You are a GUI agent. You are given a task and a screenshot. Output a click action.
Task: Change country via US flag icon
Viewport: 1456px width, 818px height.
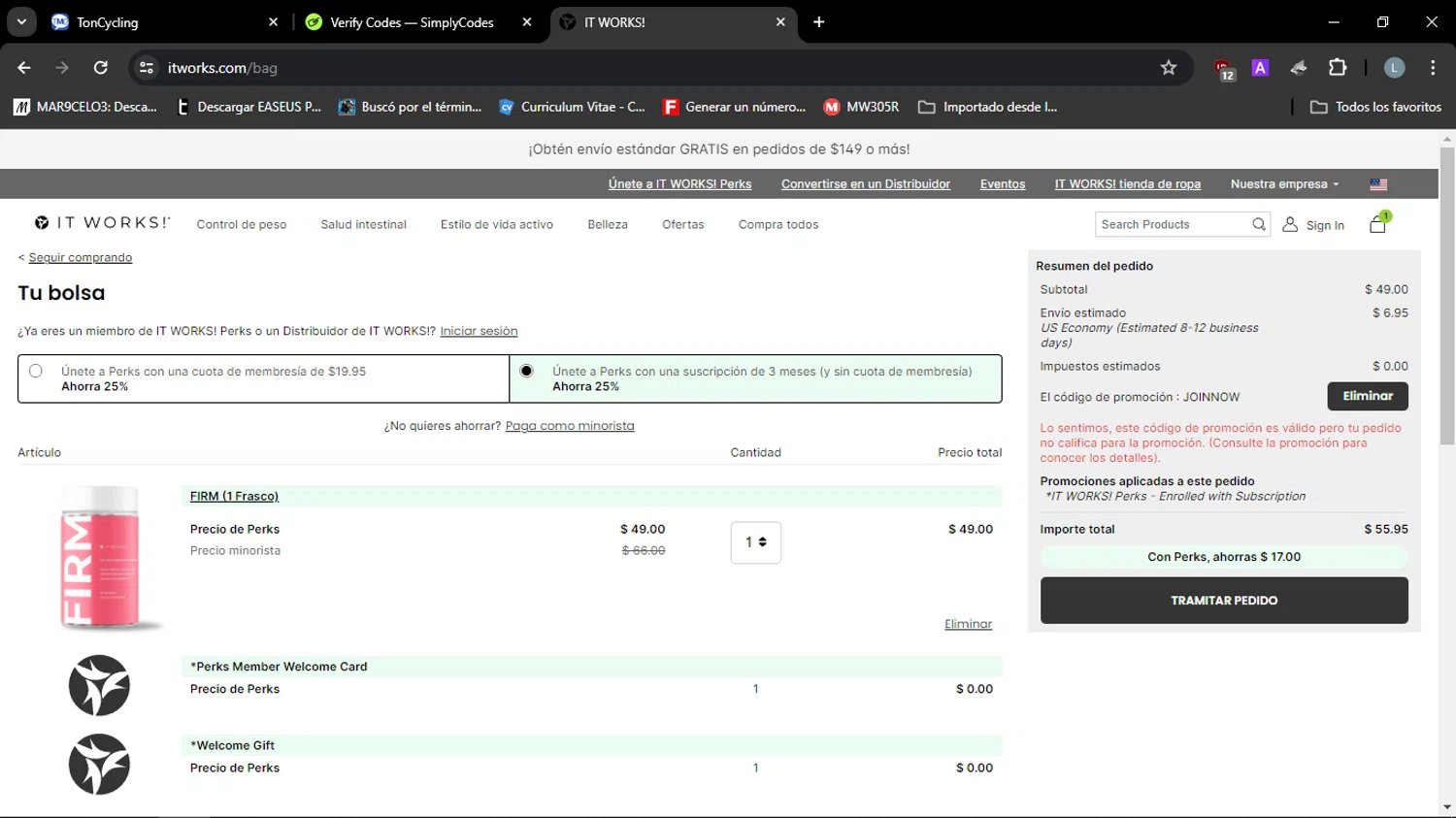(1378, 184)
